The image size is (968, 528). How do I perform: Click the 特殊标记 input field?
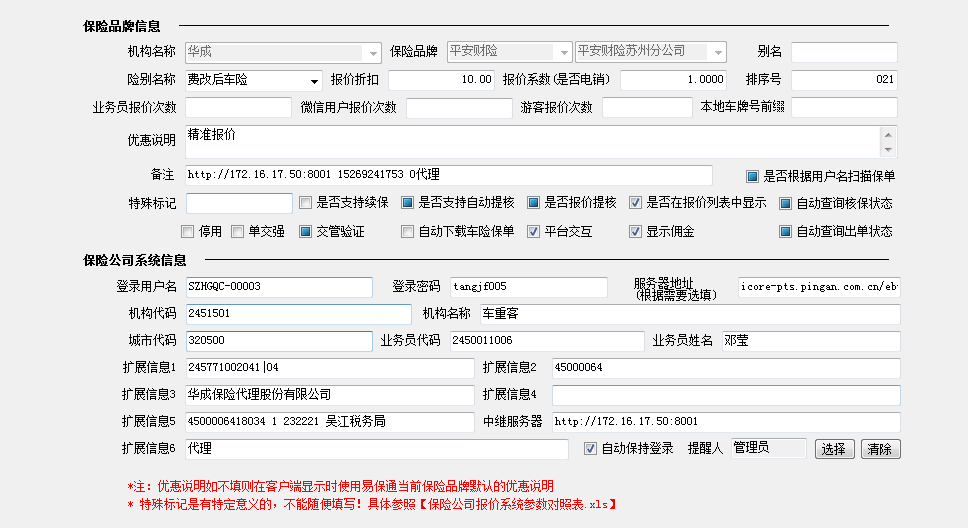point(239,203)
